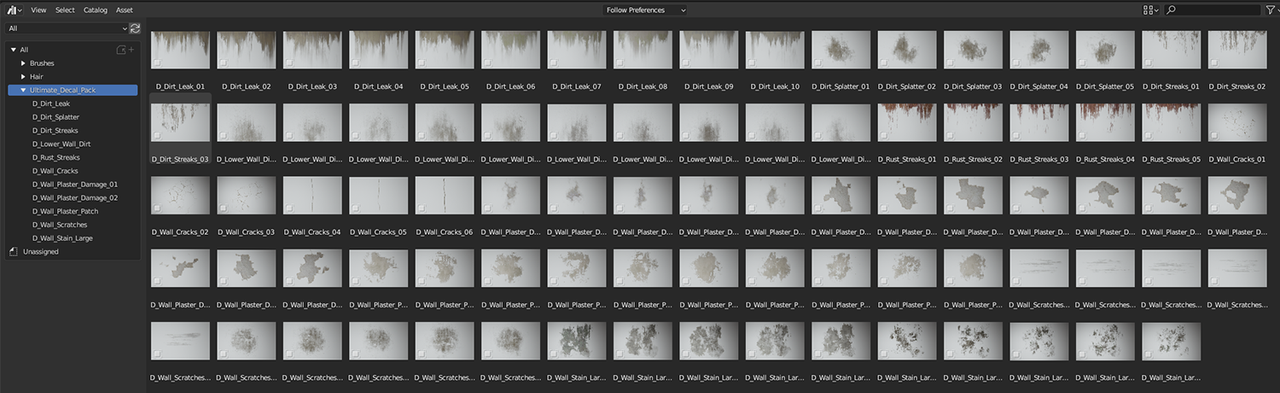The image size is (1280, 393).
Task: Select the D_Dirt_Leak_10 asset thumbnail
Action: click(774, 50)
